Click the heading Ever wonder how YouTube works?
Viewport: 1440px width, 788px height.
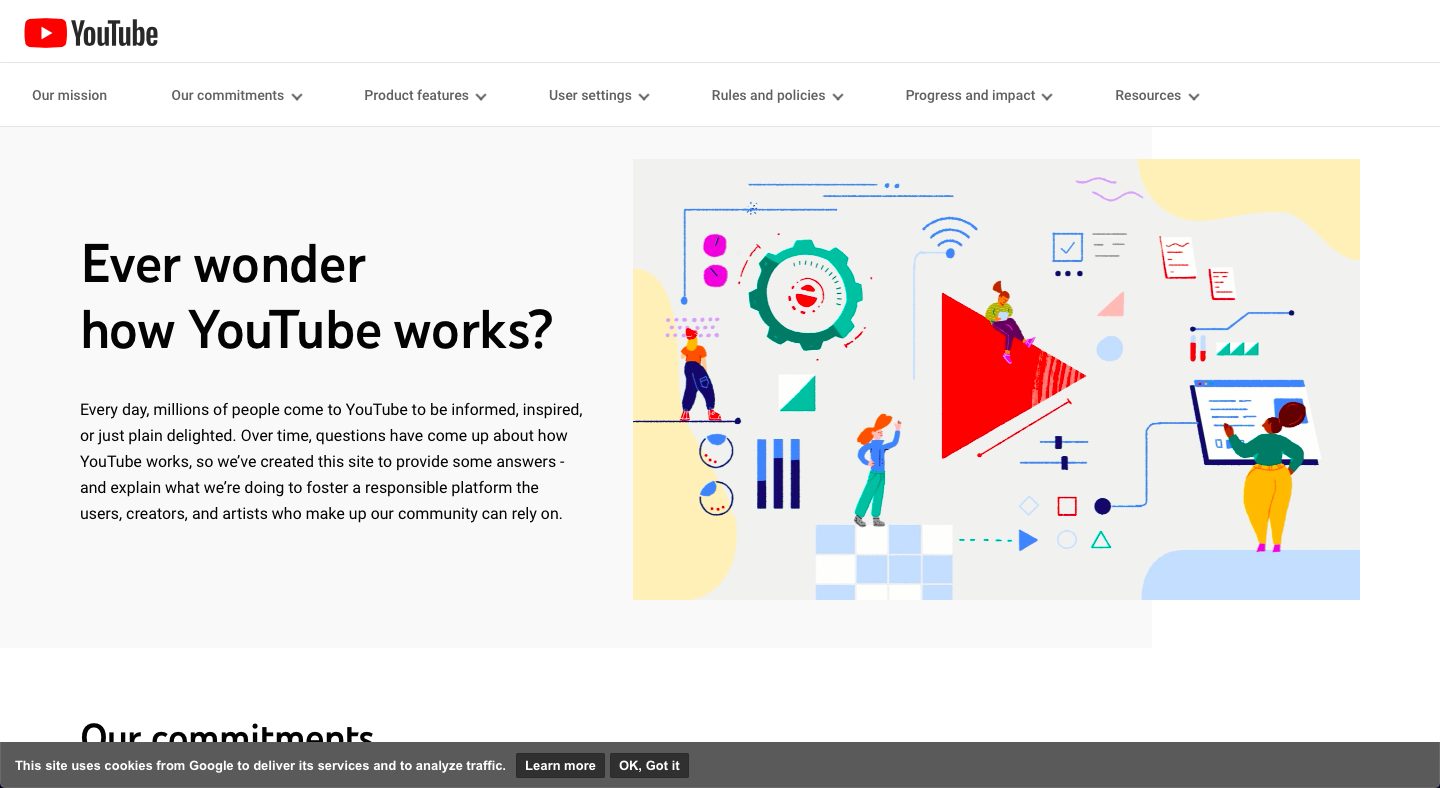pyautogui.click(x=316, y=296)
